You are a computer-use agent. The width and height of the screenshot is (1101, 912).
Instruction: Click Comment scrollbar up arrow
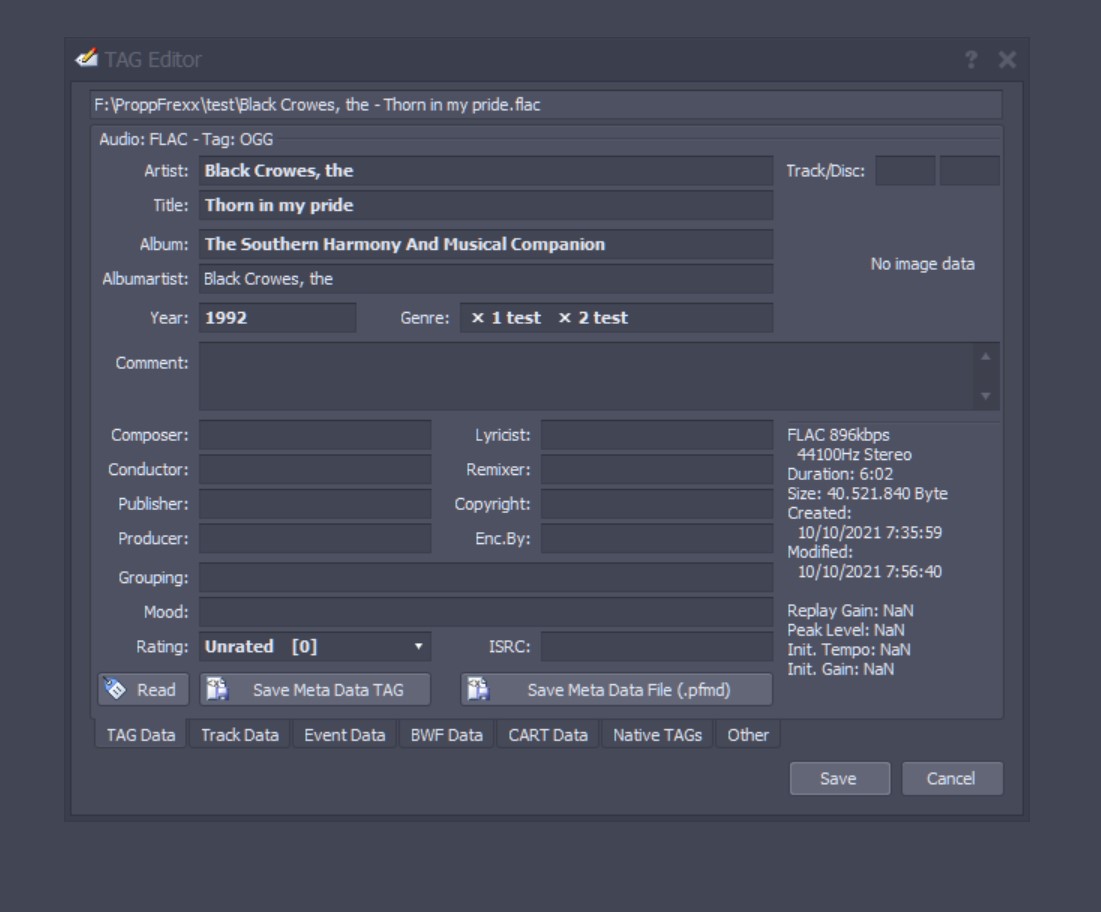coord(986,356)
